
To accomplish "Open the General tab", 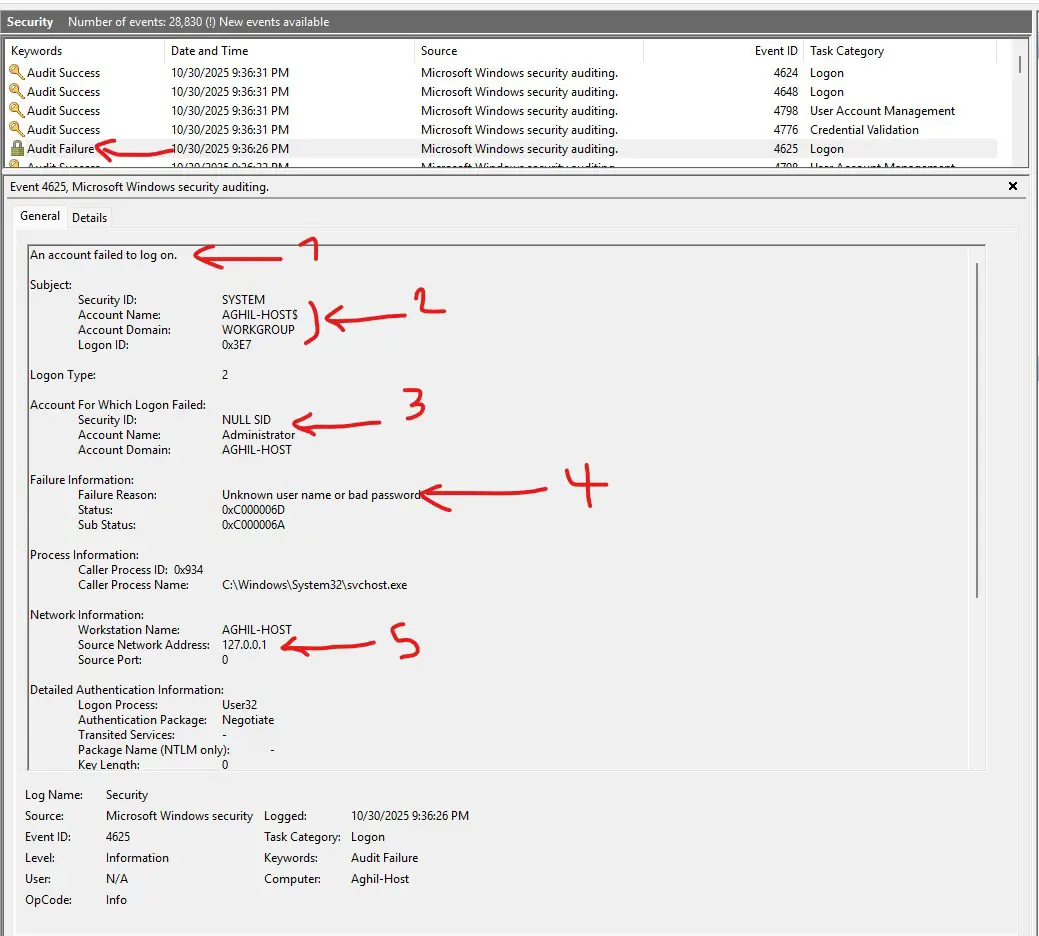I will point(40,216).
